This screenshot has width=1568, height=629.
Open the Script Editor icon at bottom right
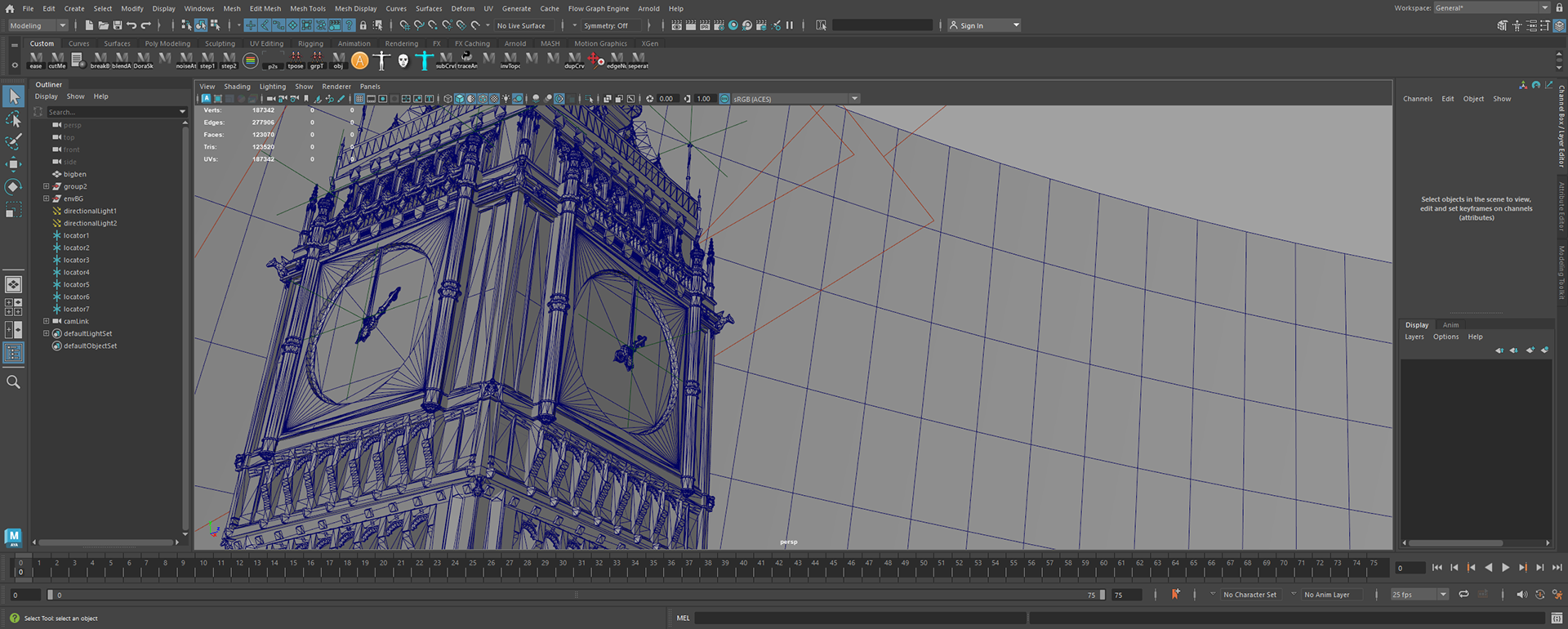pyautogui.click(x=1557, y=618)
